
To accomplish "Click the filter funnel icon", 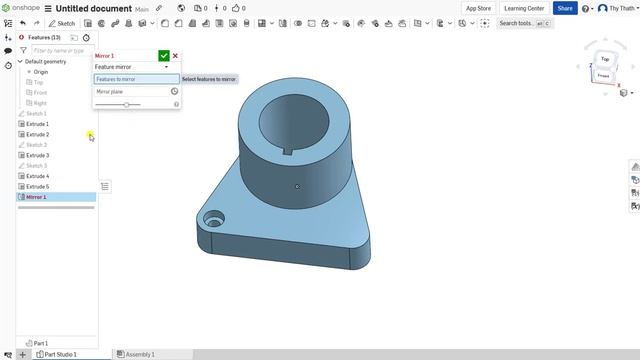I will click(23, 51).
